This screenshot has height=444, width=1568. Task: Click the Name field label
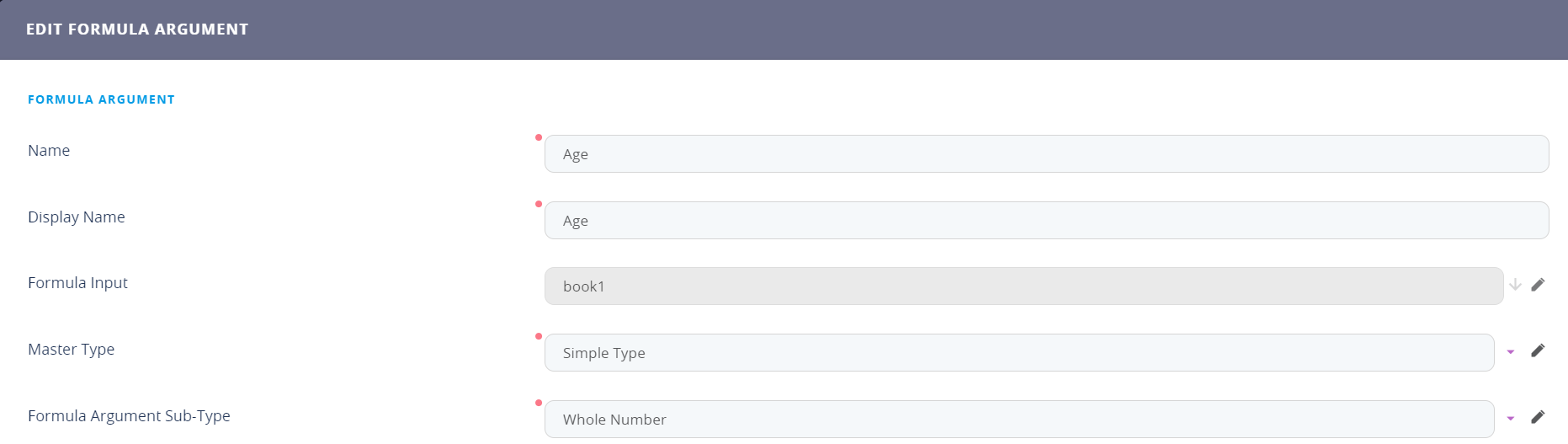49,151
